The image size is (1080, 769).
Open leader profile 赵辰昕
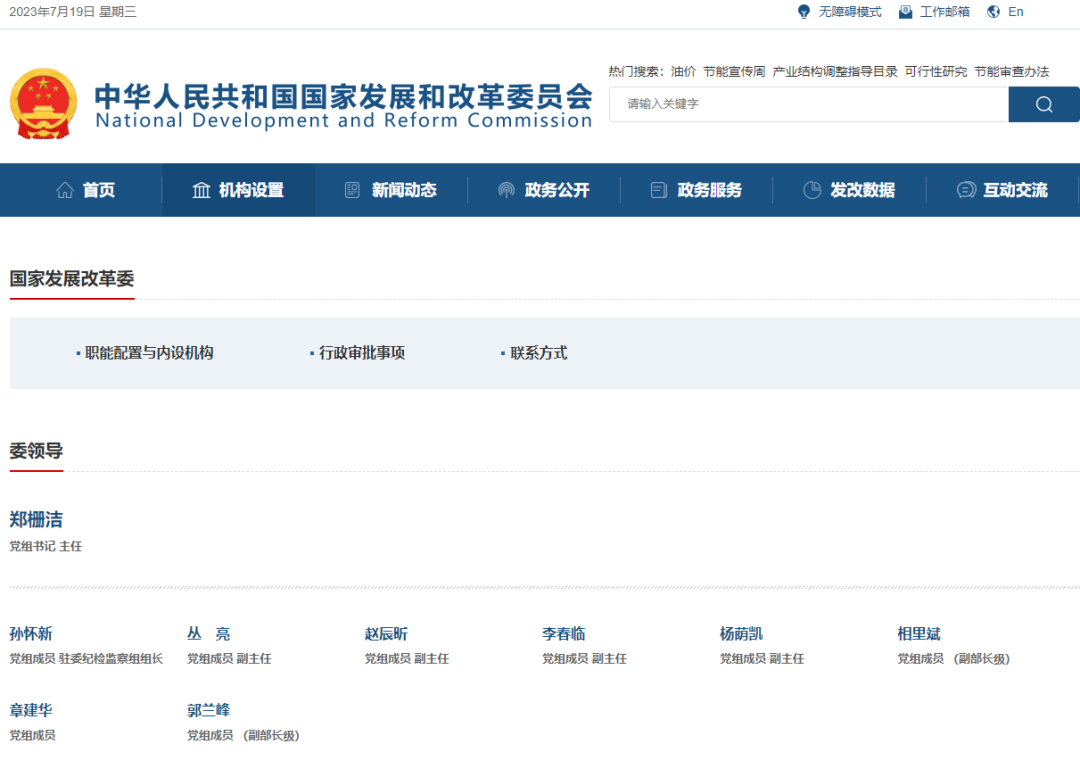(386, 634)
